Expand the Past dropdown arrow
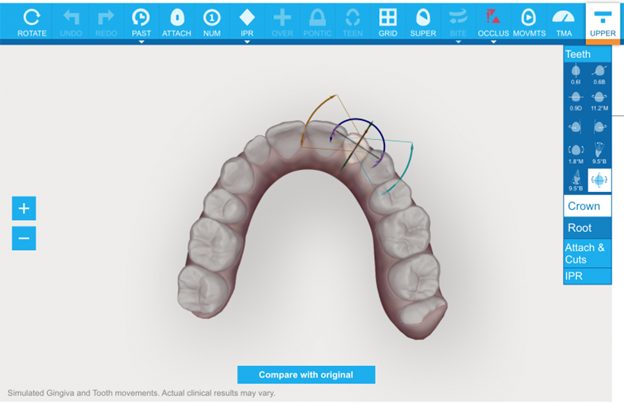Screen dimensions: 624x404 142,42
